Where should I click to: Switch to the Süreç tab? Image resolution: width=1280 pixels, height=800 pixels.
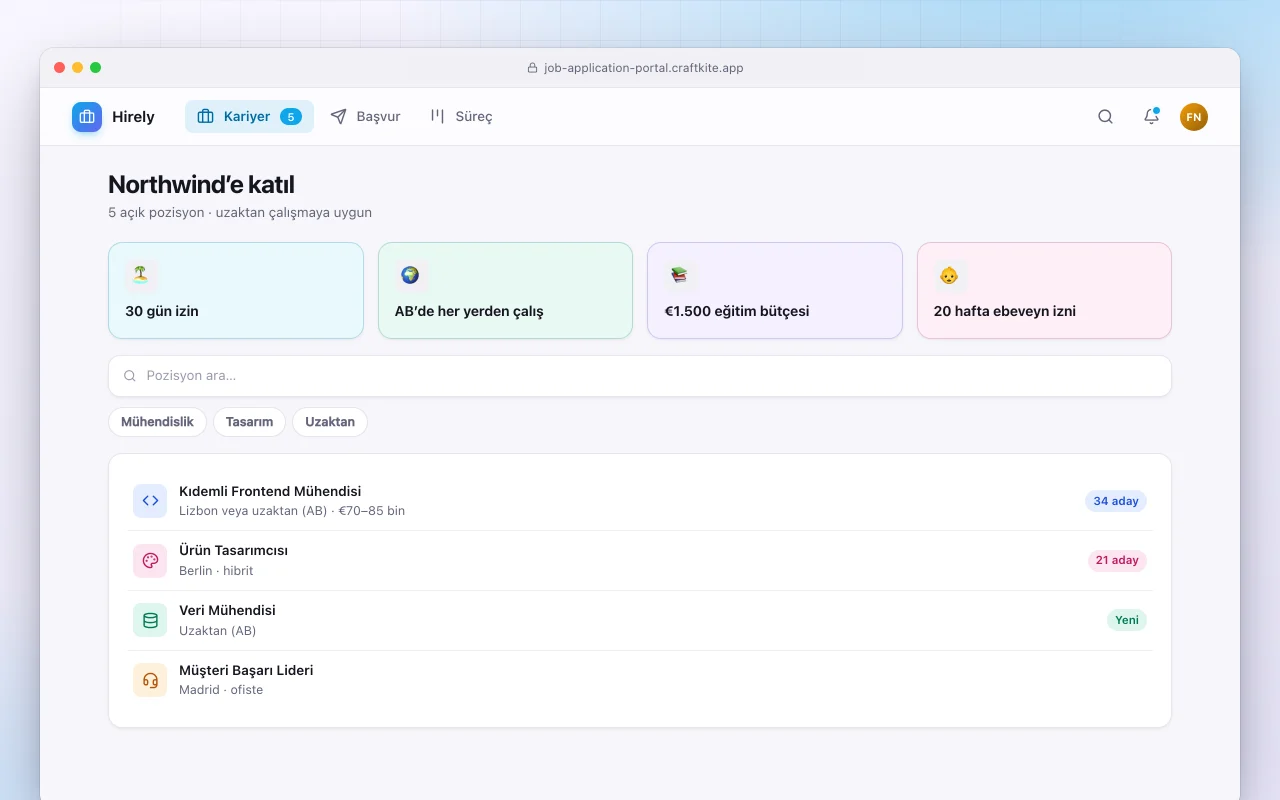click(x=461, y=117)
